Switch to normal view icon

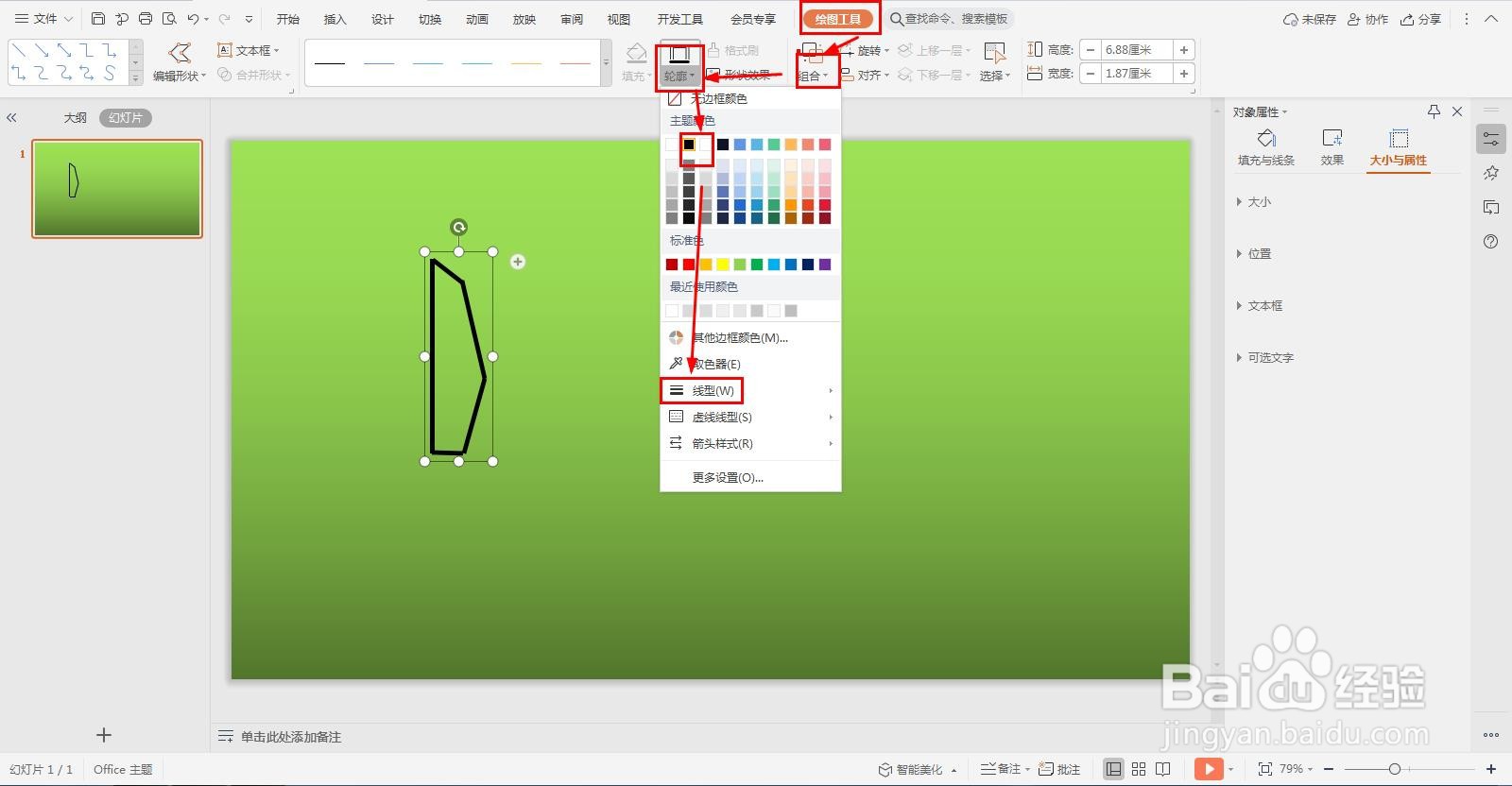(1114, 769)
